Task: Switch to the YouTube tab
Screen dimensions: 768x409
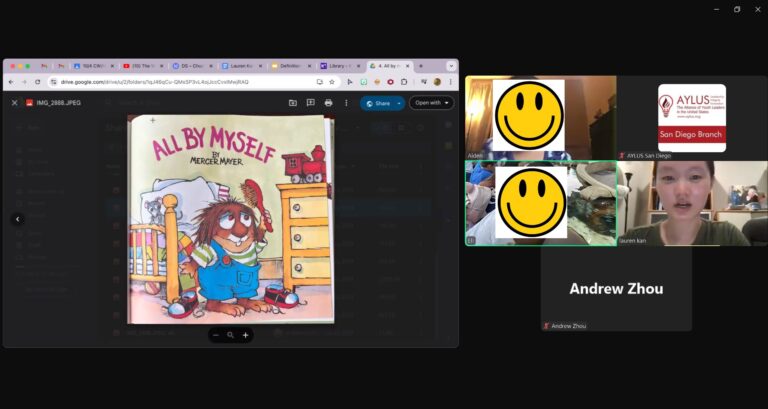Action: point(142,66)
